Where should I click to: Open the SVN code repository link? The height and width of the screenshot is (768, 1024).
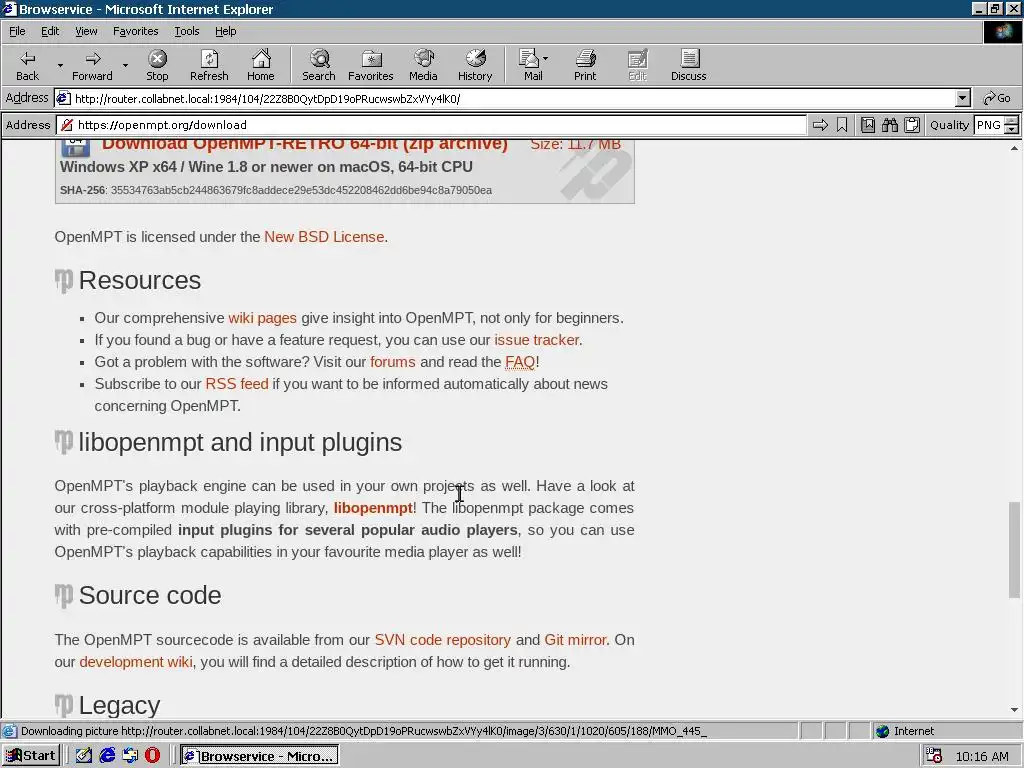443,640
